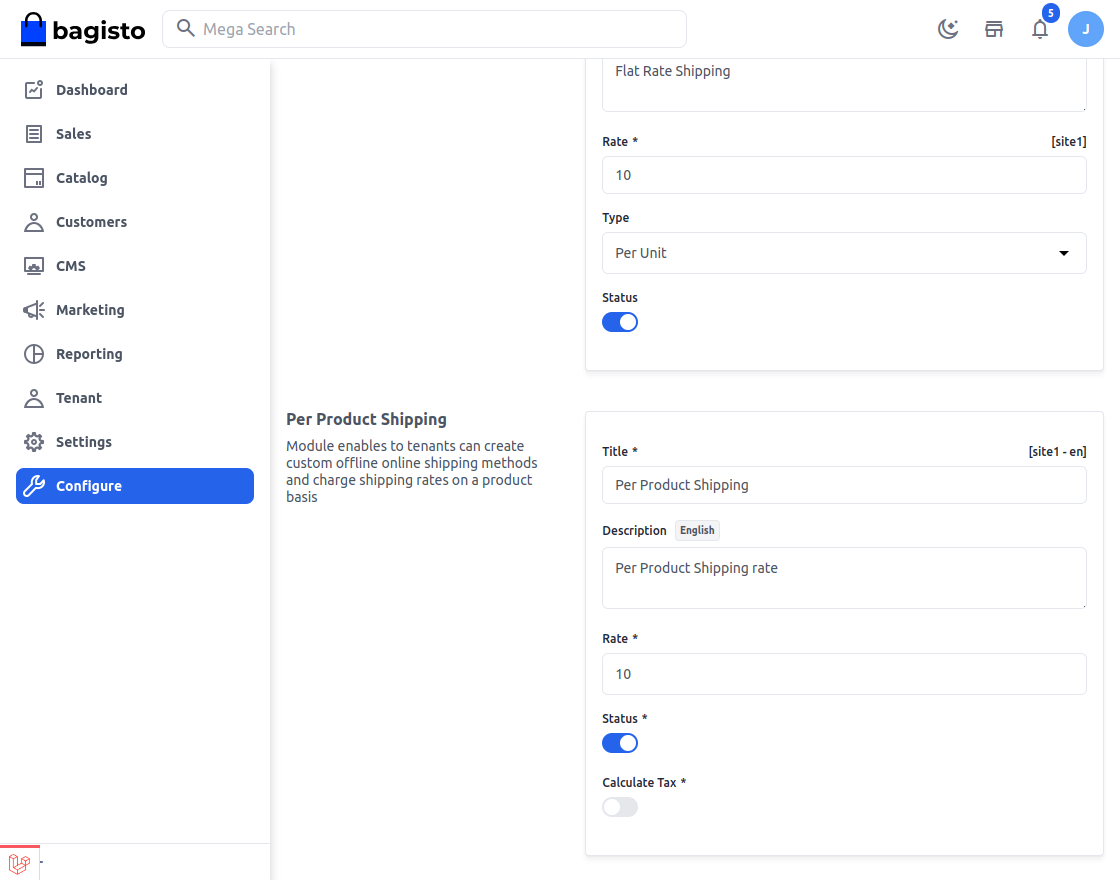1120x880 pixels.
Task: Click the Settings gear icon in sidebar
Action: click(34, 442)
